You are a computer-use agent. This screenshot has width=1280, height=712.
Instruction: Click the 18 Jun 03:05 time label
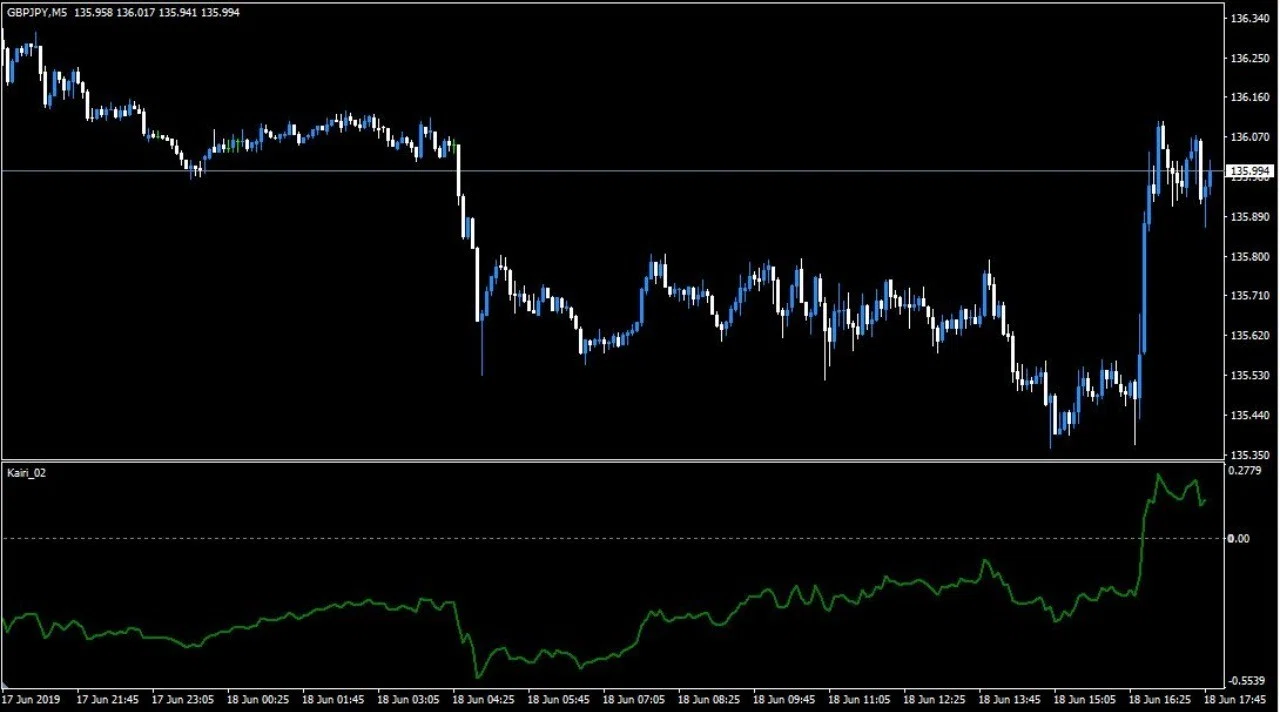pyautogui.click(x=407, y=698)
